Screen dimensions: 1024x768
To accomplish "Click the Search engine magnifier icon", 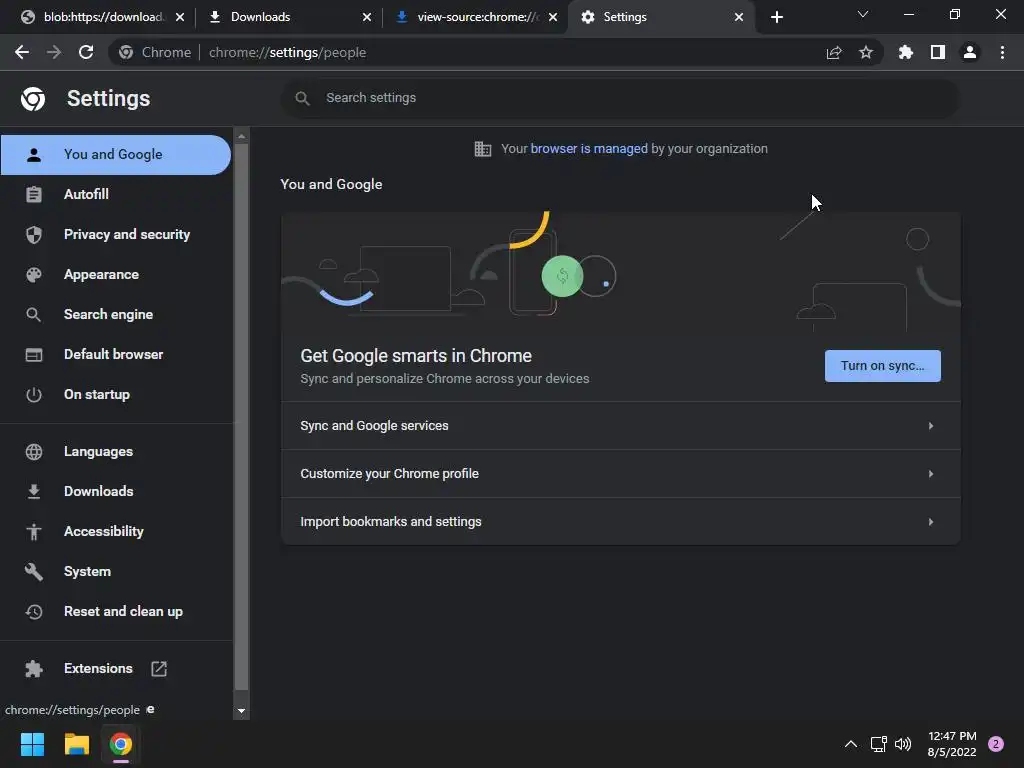I will pos(34,315).
